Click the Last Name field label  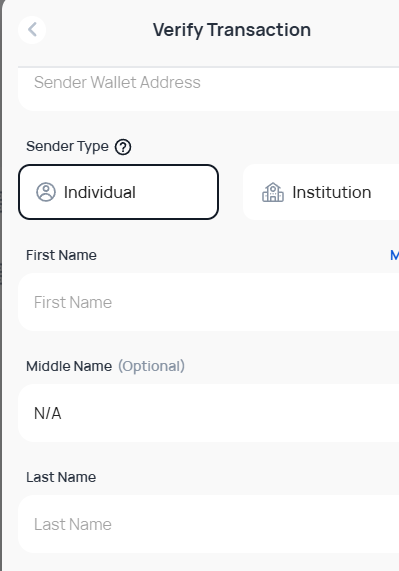coord(61,477)
